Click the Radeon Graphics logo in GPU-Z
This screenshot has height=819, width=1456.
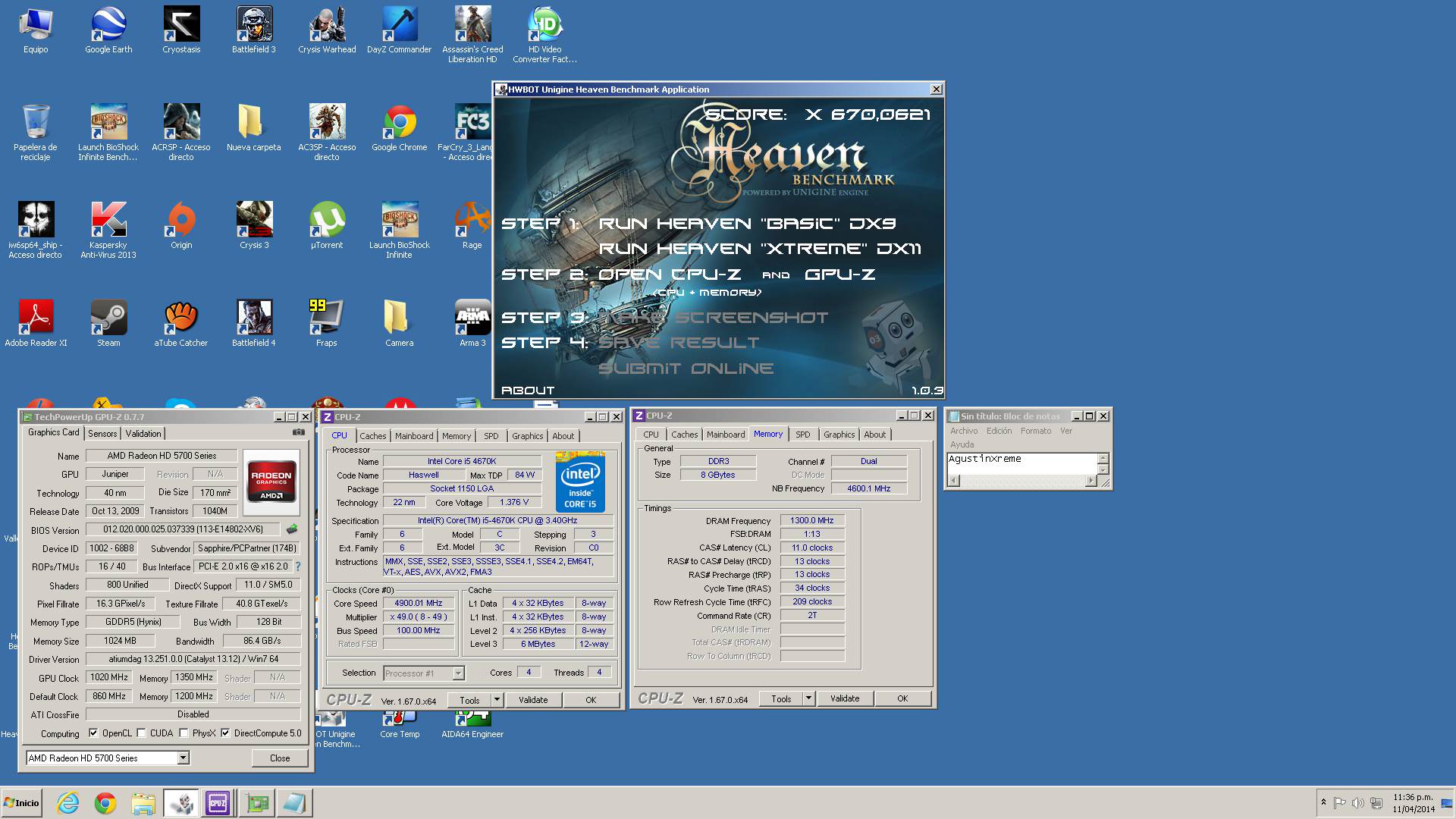pyautogui.click(x=271, y=483)
